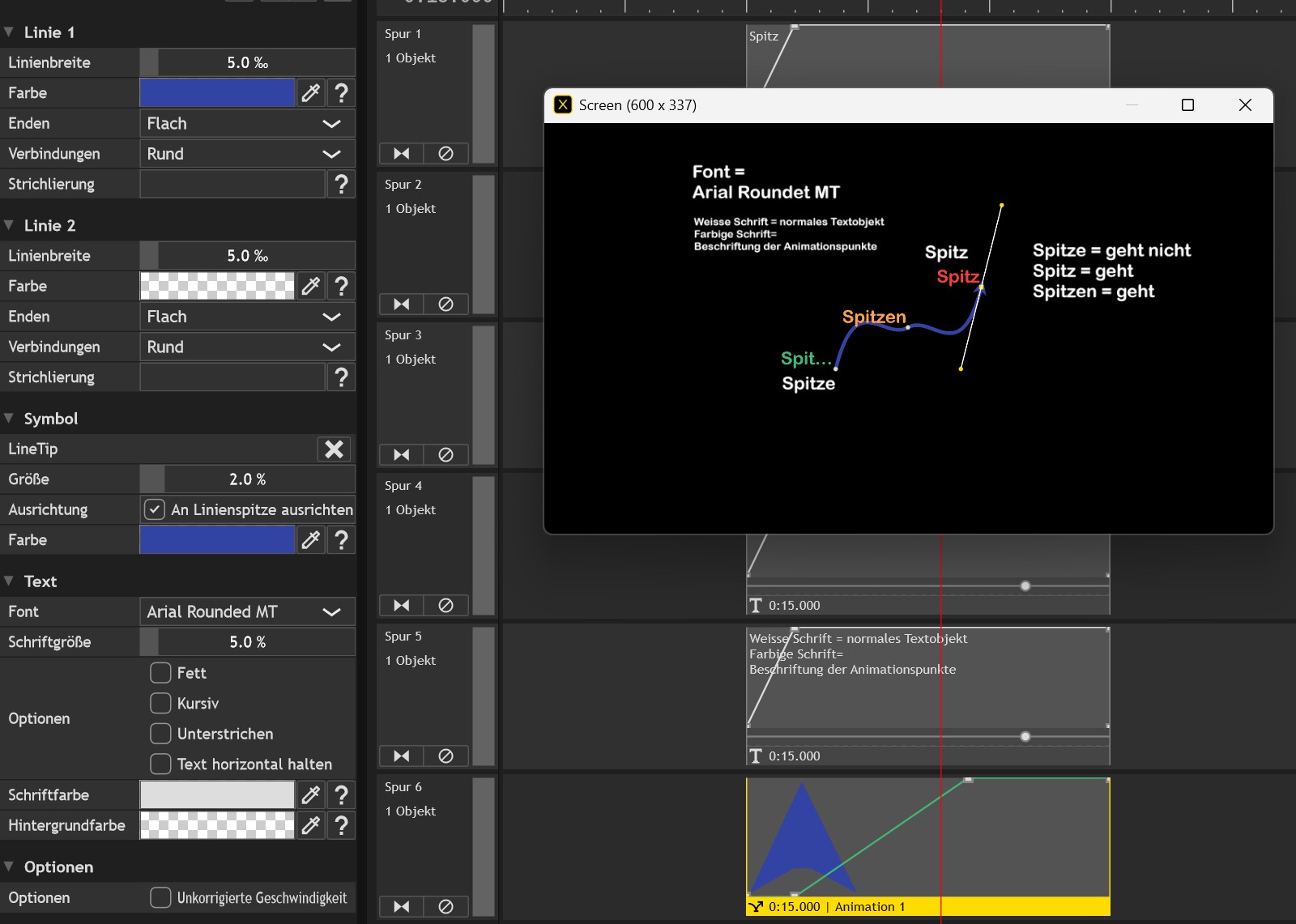The image size is (1296, 924).
Task: Open the Verbindungen dropdown under Linie 1
Action: click(247, 154)
